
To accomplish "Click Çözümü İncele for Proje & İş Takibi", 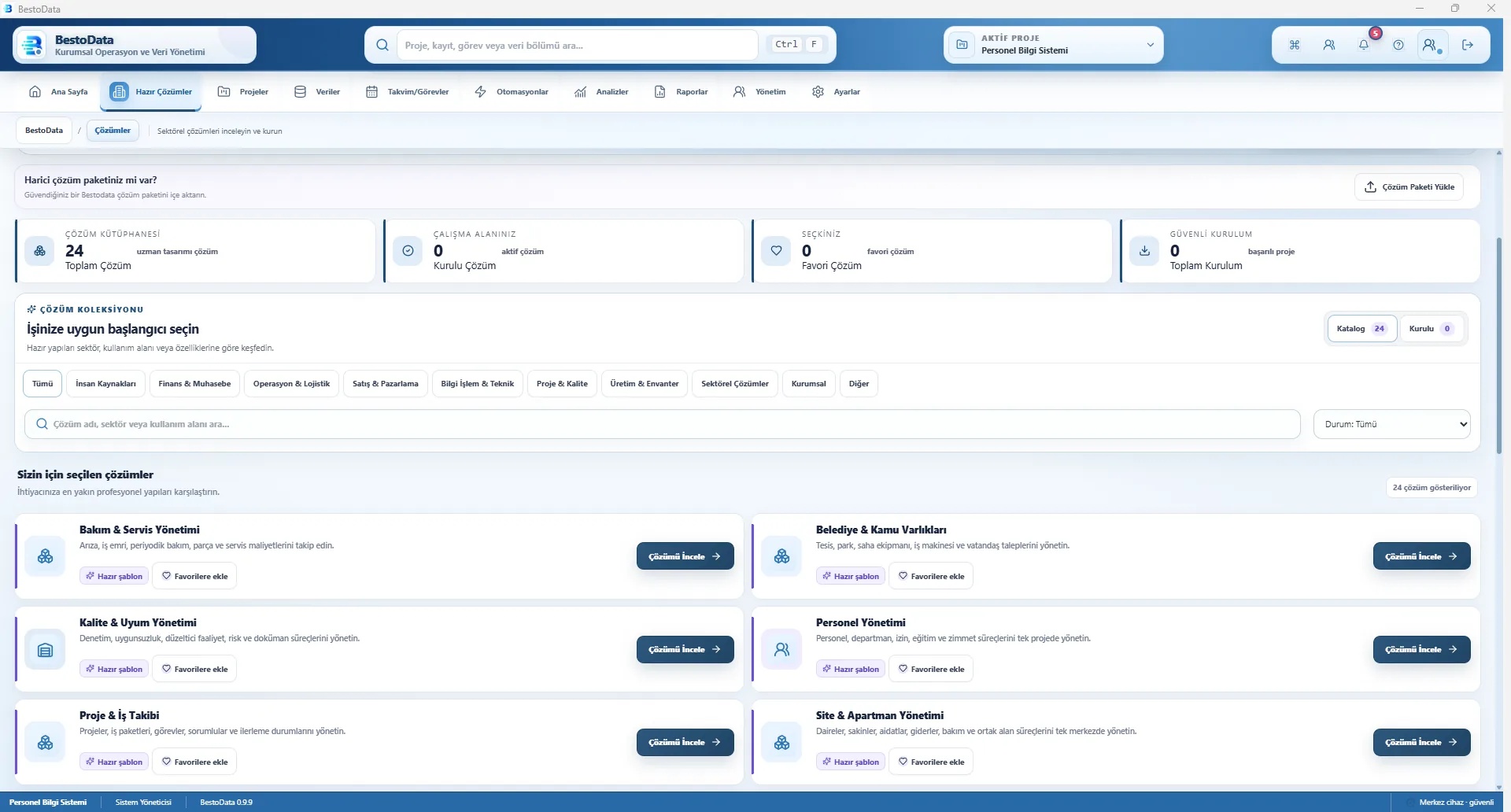I will pyautogui.click(x=685, y=742).
